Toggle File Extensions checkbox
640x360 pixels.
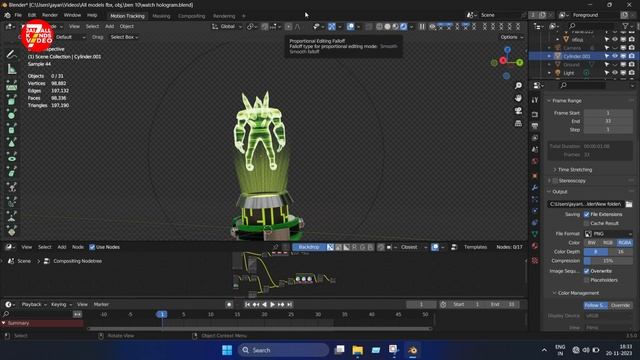[587, 214]
